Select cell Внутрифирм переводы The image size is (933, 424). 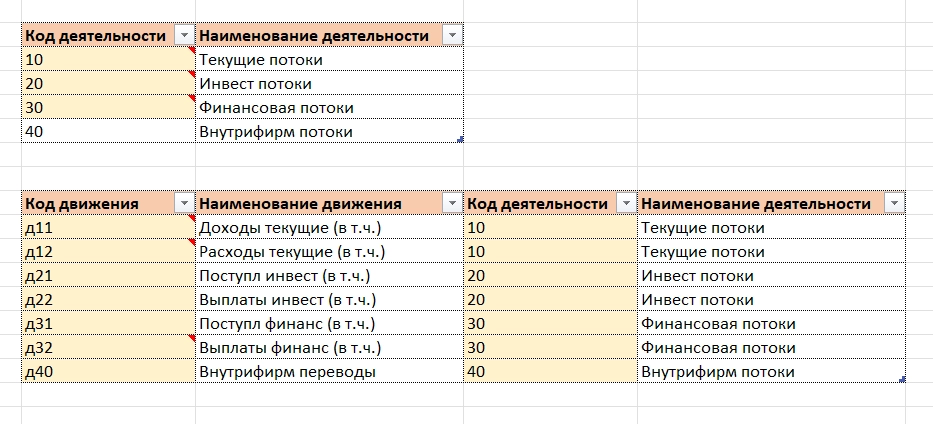330,372
